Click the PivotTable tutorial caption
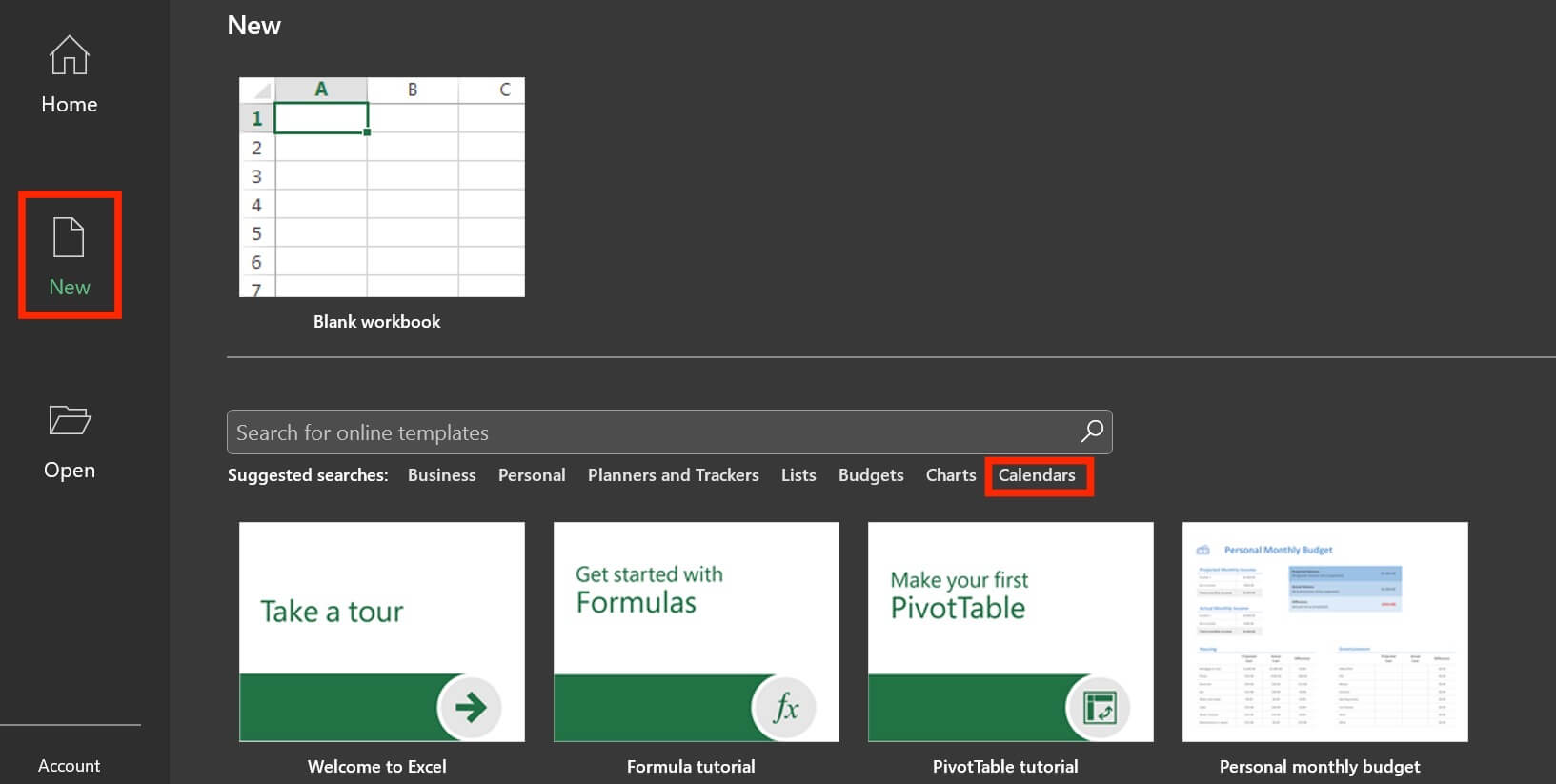 coord(1005,767)
